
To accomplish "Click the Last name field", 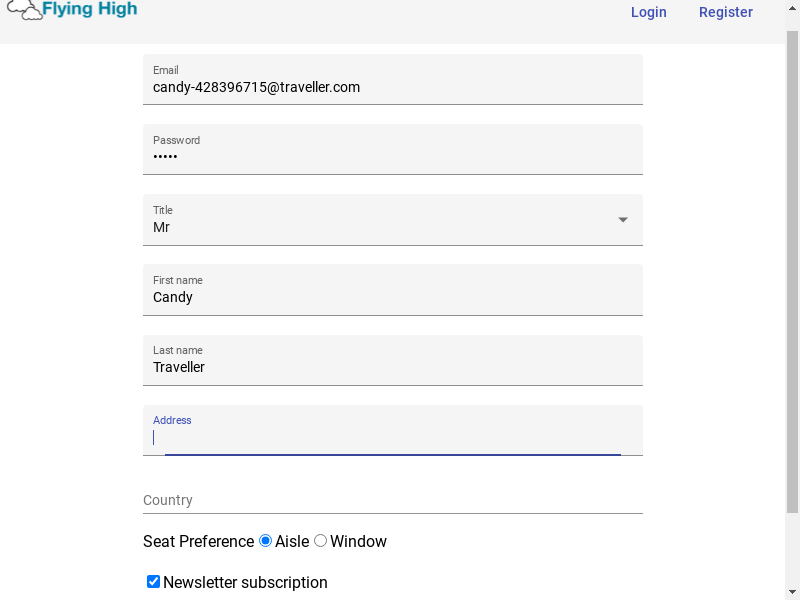I will (x=392, y=367).
